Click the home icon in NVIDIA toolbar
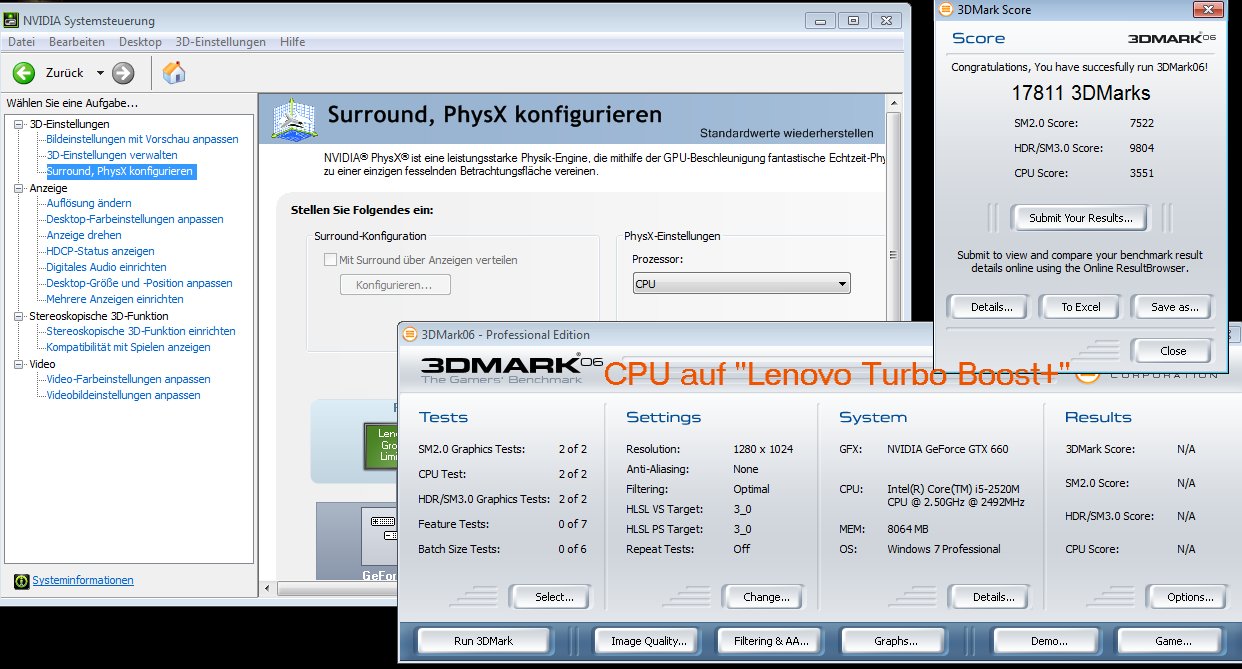 click(x=174, y=72)
